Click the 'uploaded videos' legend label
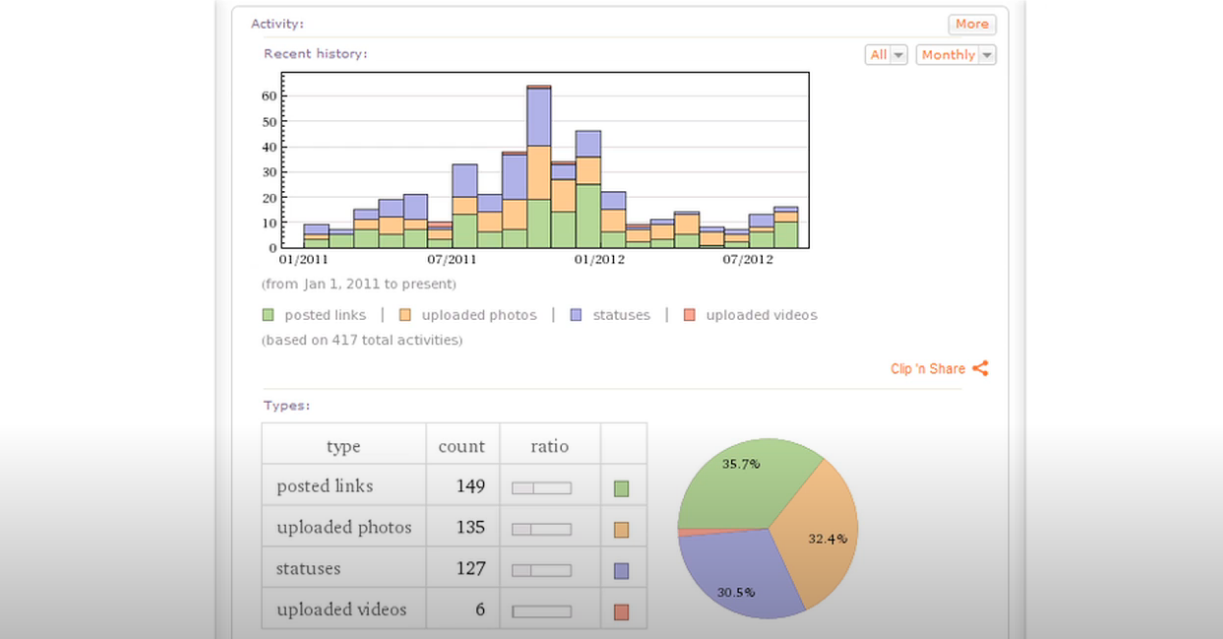The image size is (1223, 639). (x=762, y=315)
